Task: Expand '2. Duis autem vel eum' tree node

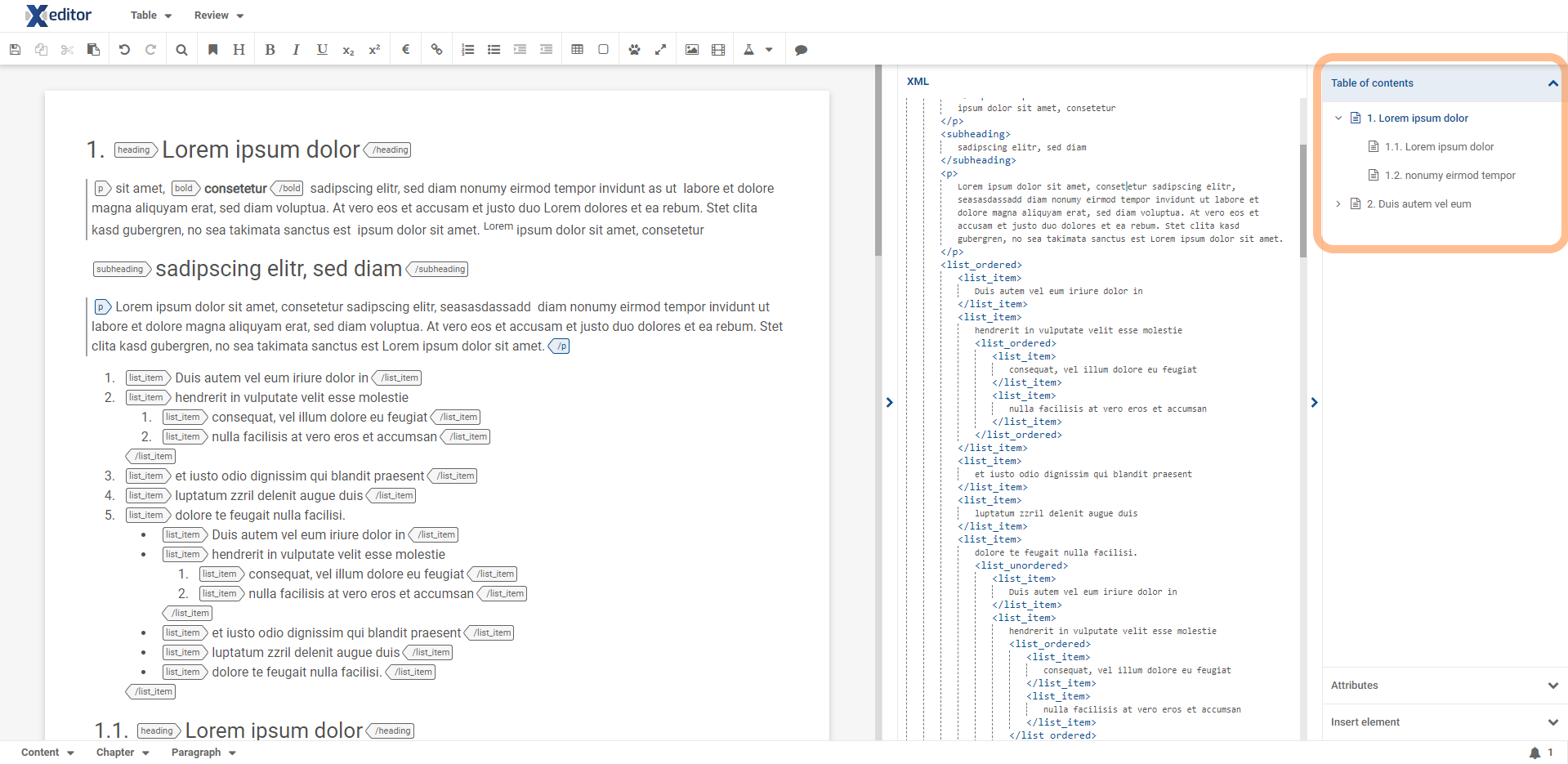Action: [1338, 204]
